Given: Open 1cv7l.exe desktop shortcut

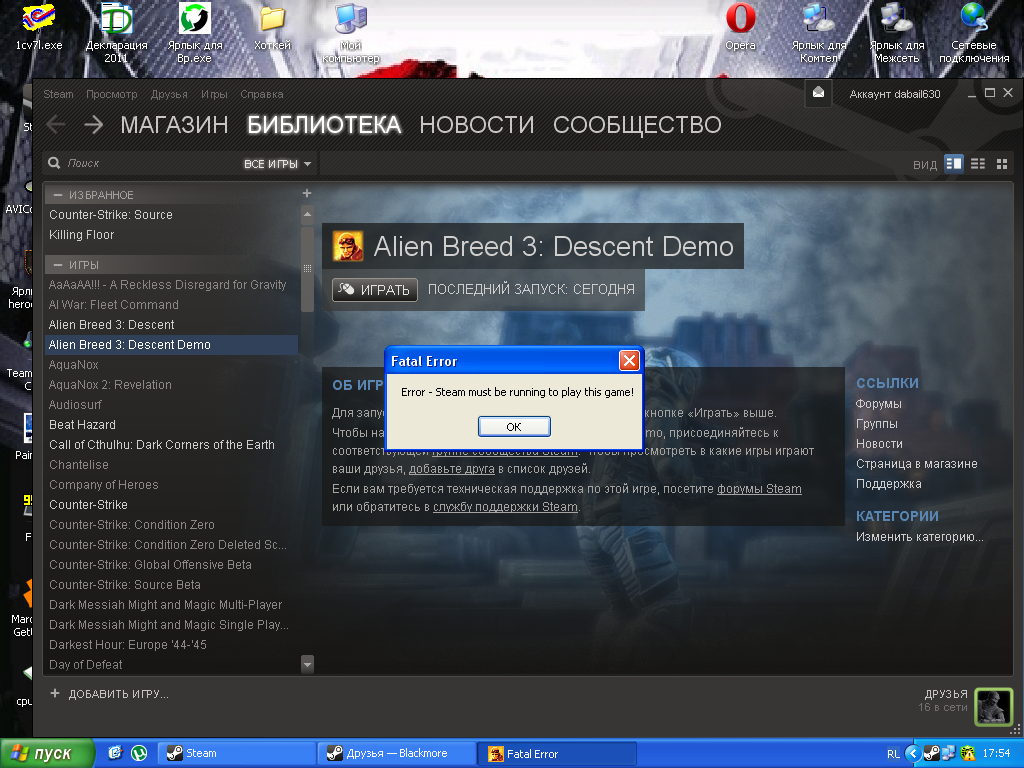Looking at the screenshot, I should [39, 27].
